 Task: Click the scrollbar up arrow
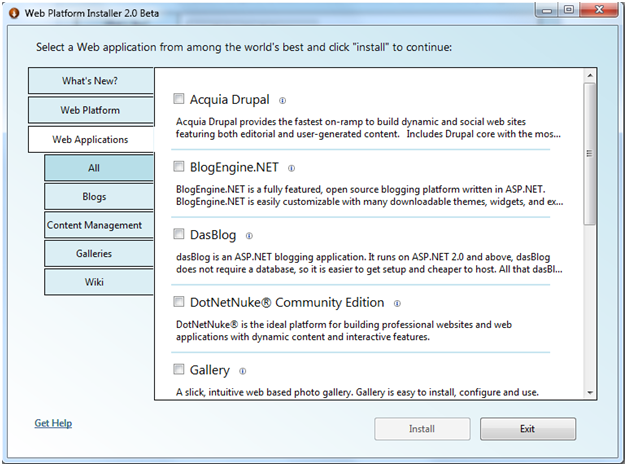click(x=590, y=76)
